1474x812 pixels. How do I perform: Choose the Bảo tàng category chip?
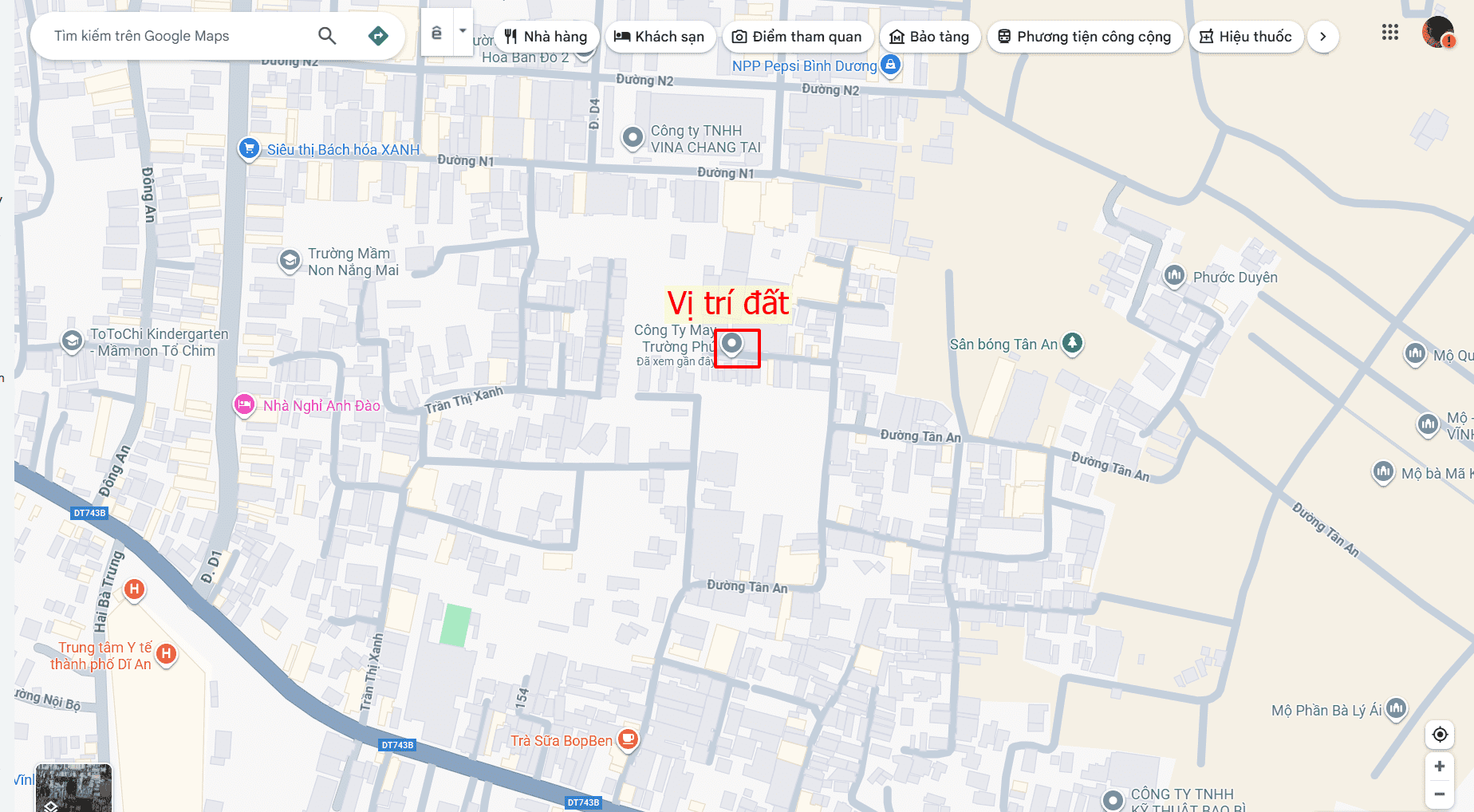pyautogui.click(x=929, y=37)
